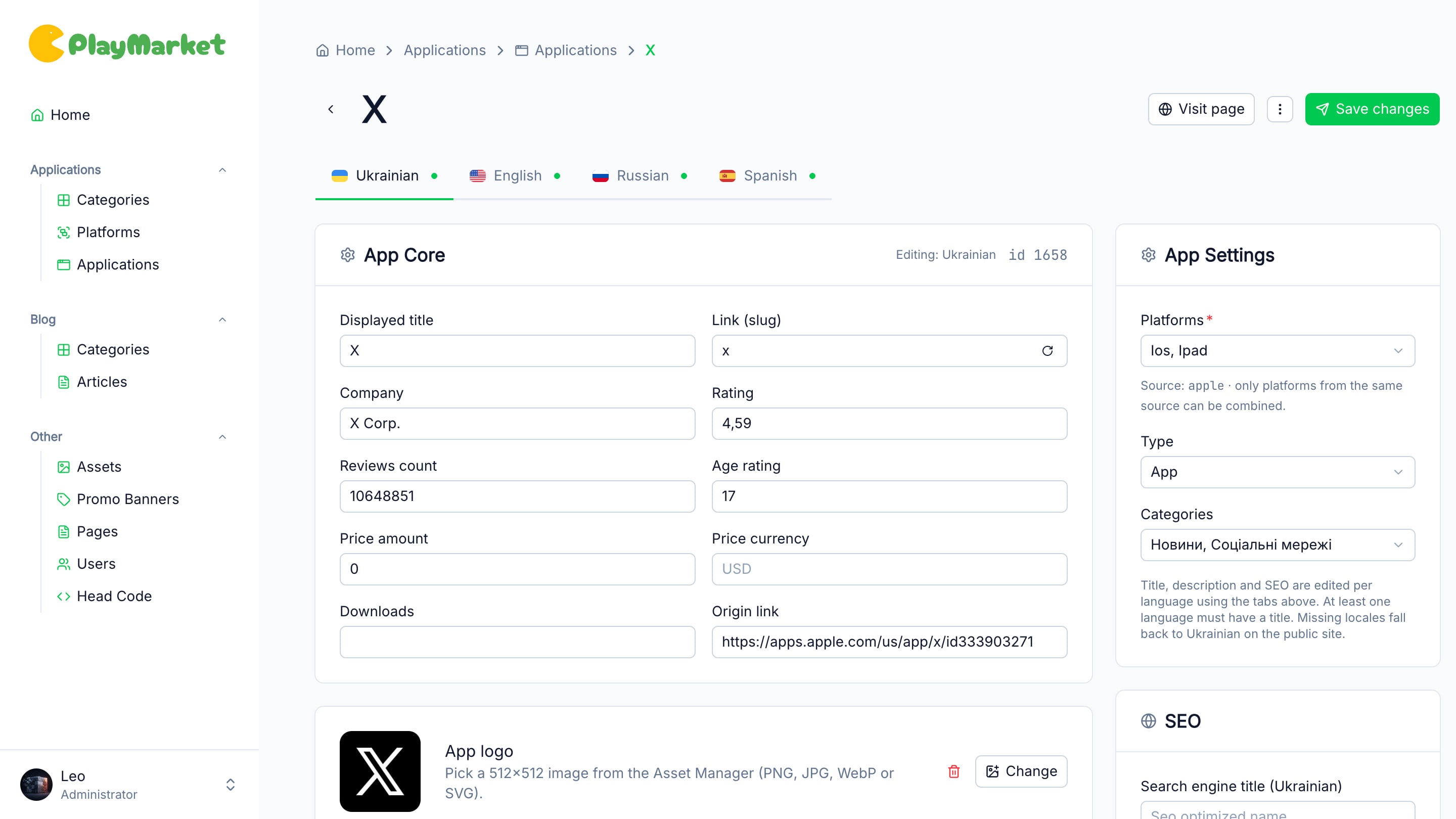The image size is (1456, 819).
Task: Click the Origin link field
Action: click(x=889, y=642)
